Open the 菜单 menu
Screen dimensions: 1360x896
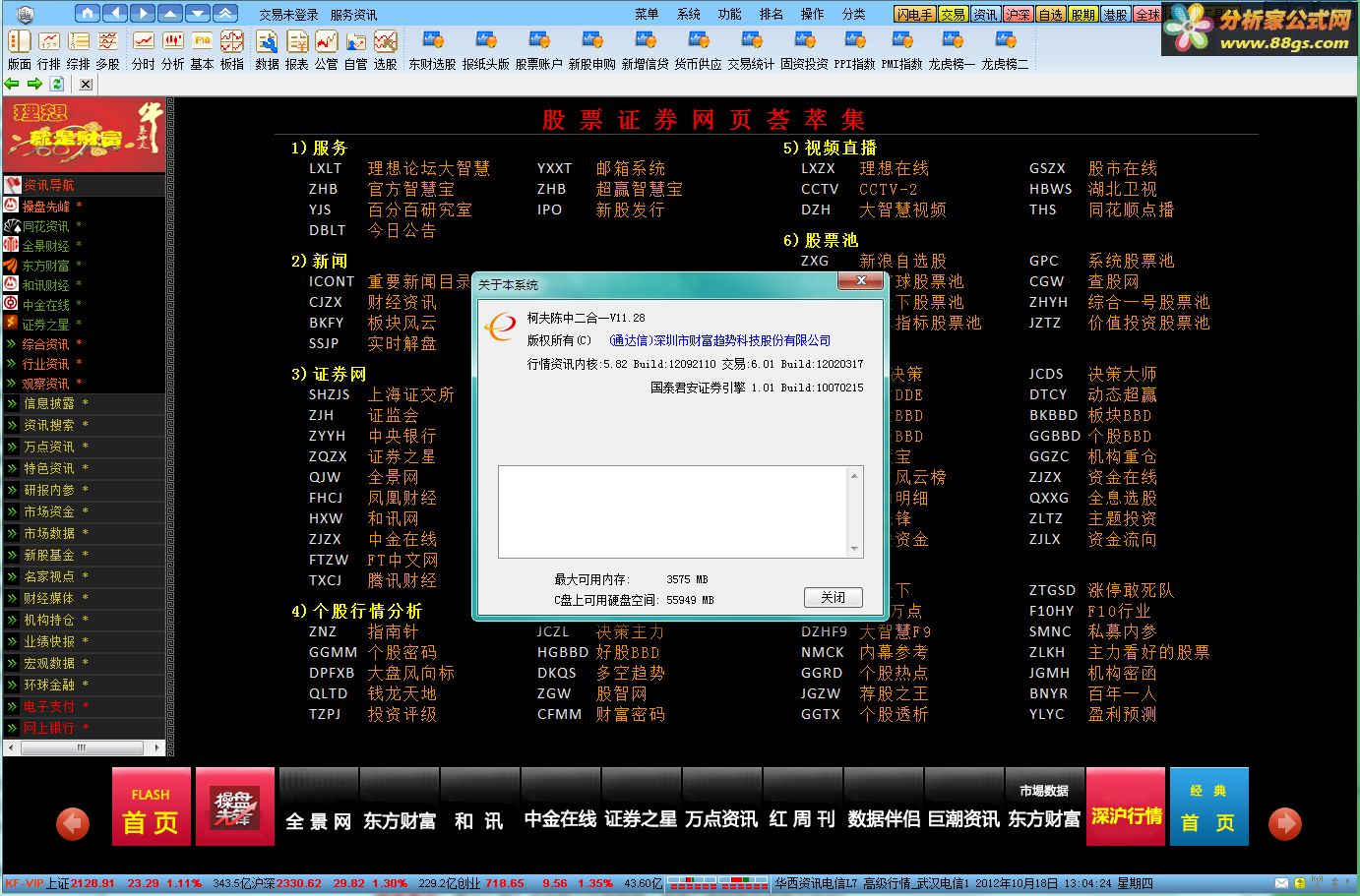coord(647,14)
